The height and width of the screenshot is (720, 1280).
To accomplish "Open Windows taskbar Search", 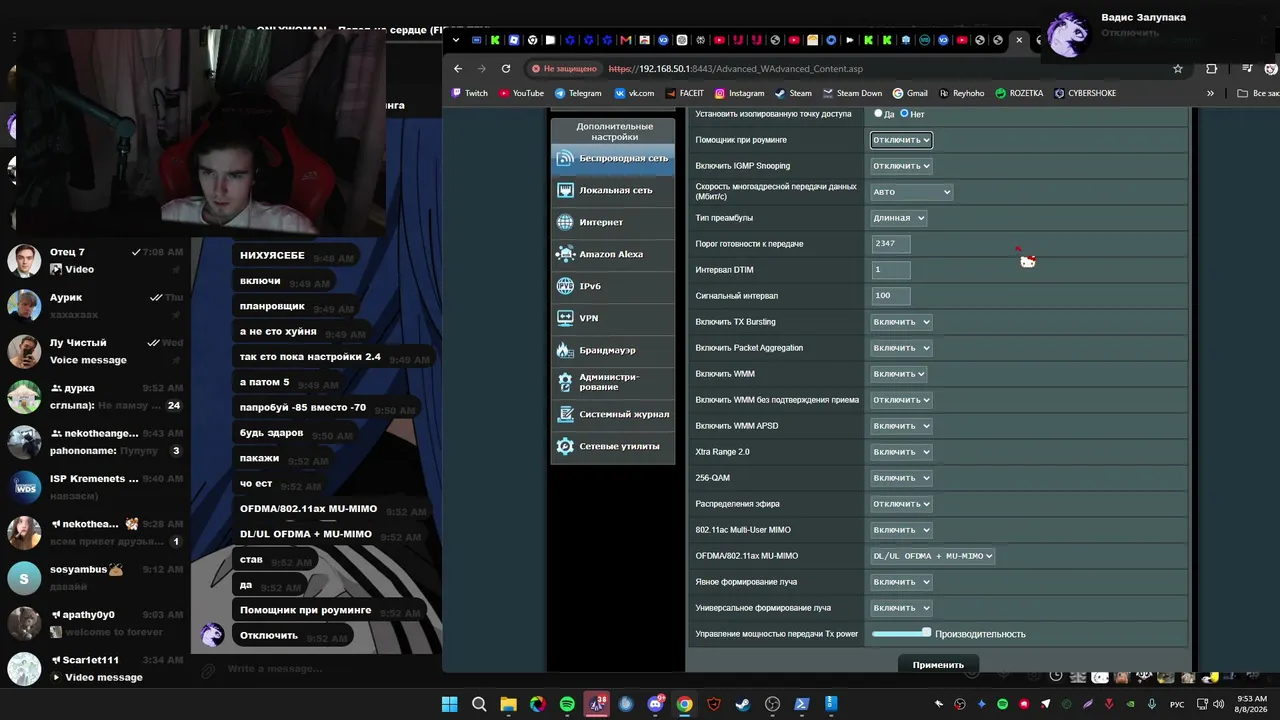I will click(479, 704).
